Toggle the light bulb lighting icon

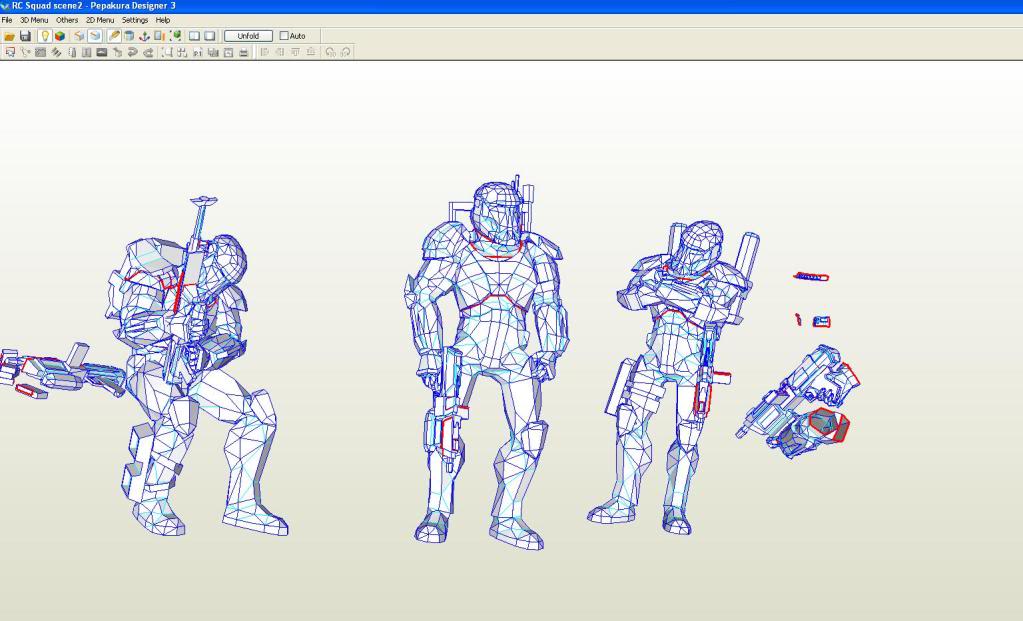(x=44, y=36)
